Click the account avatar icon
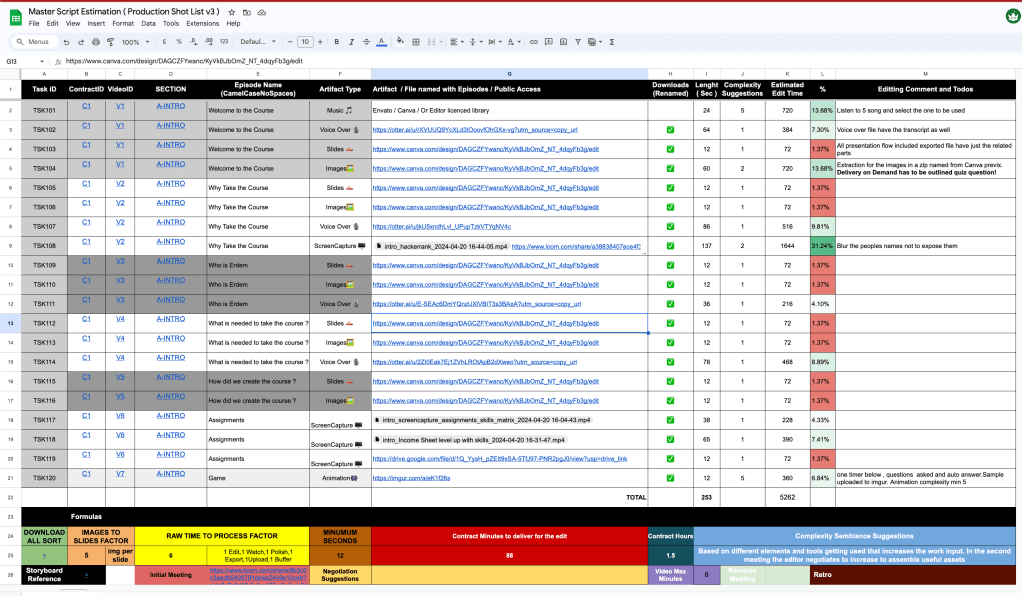This screenshot has width=1022, height=596. (x=1014, y=16)
